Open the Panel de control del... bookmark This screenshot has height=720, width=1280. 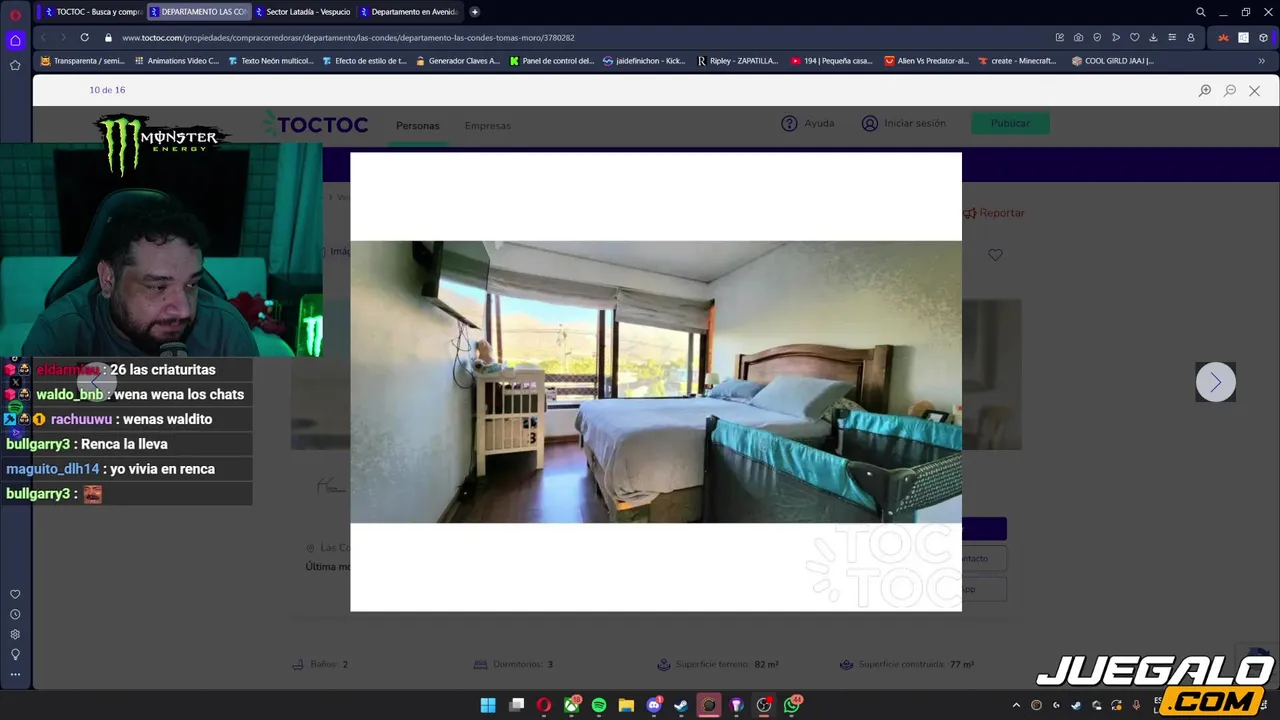[x=551, y=61]
